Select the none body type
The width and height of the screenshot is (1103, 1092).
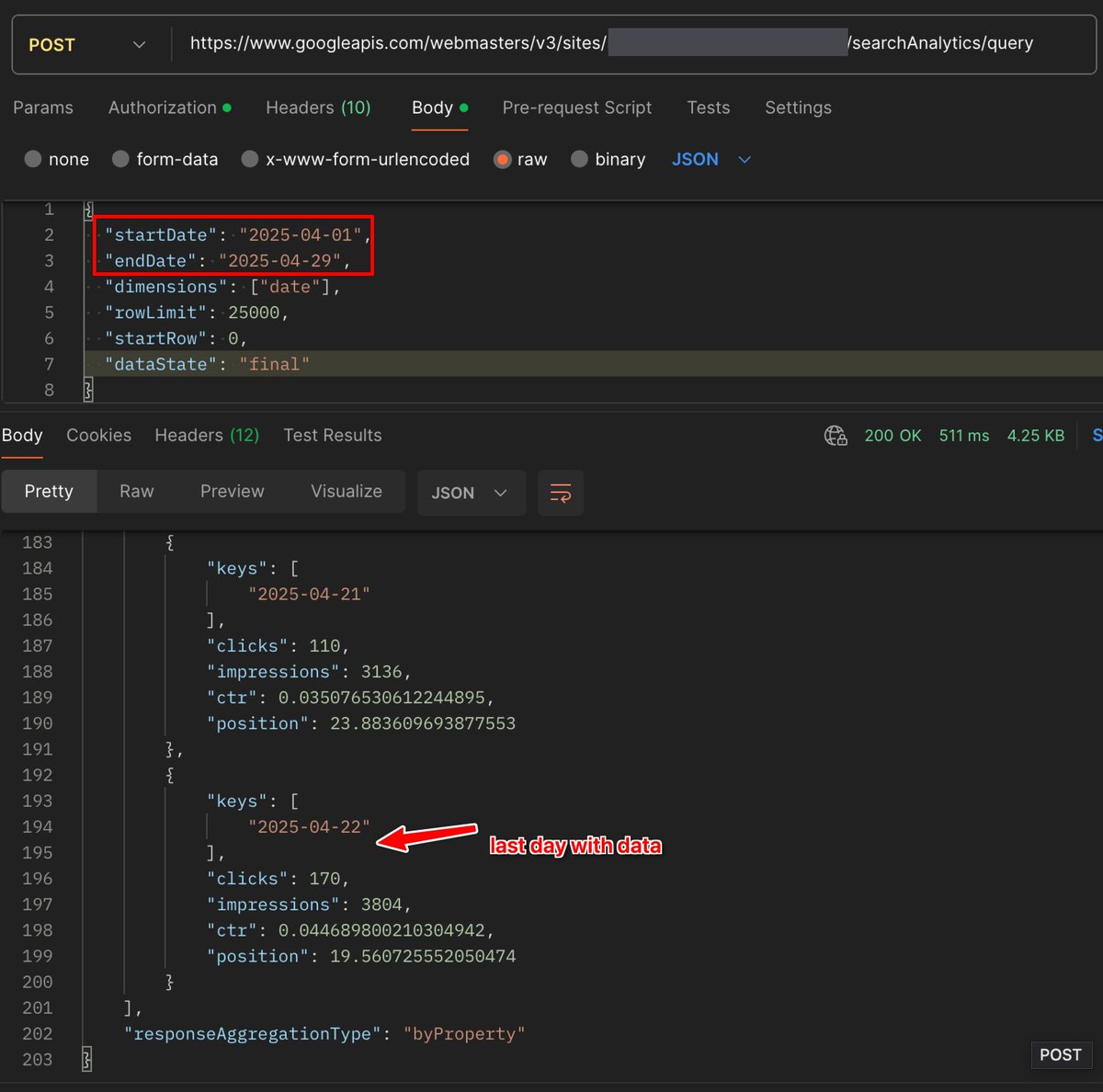(56, 159)
